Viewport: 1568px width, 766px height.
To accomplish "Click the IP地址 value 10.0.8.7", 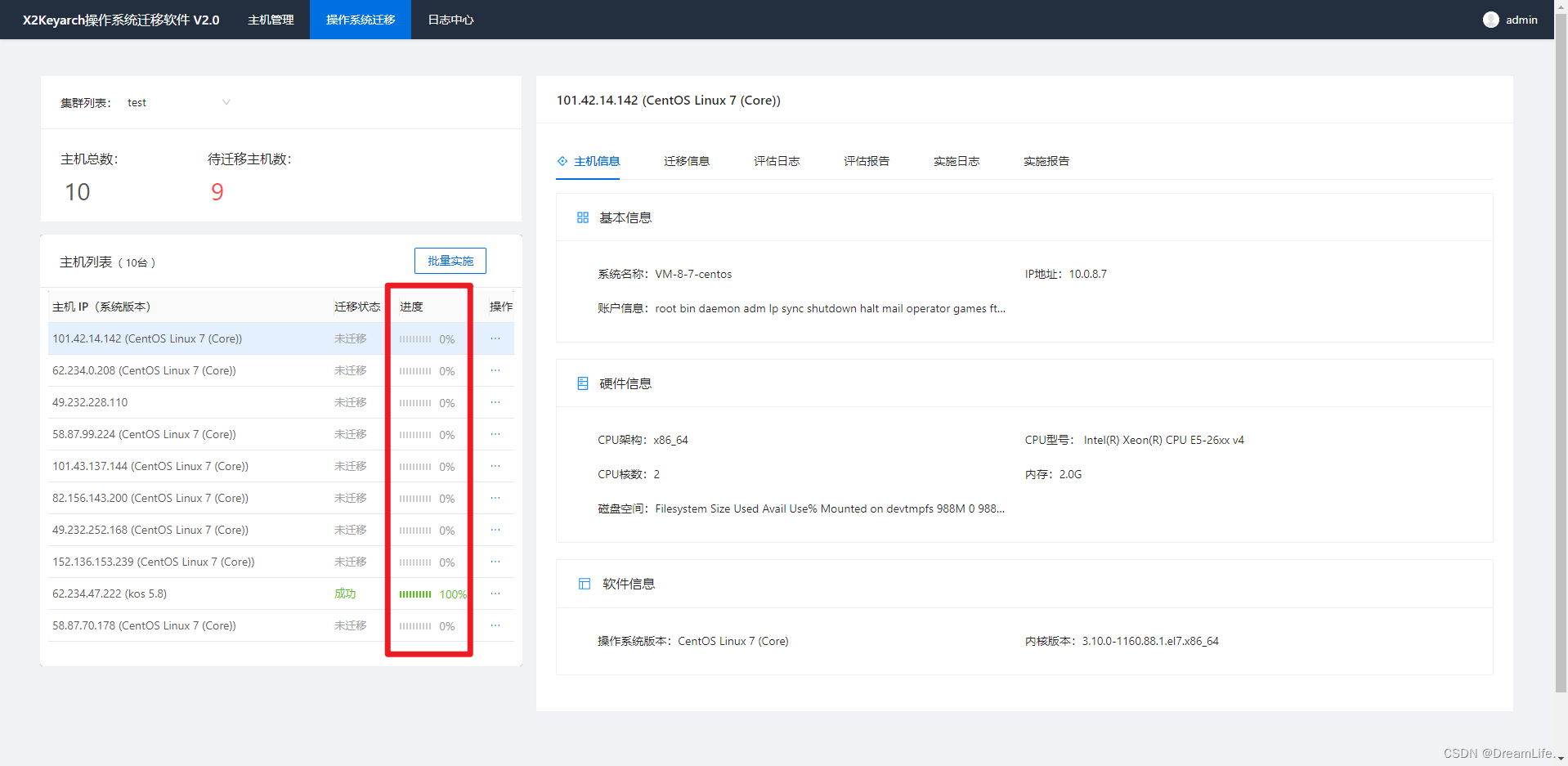I will coord(1088,274).
